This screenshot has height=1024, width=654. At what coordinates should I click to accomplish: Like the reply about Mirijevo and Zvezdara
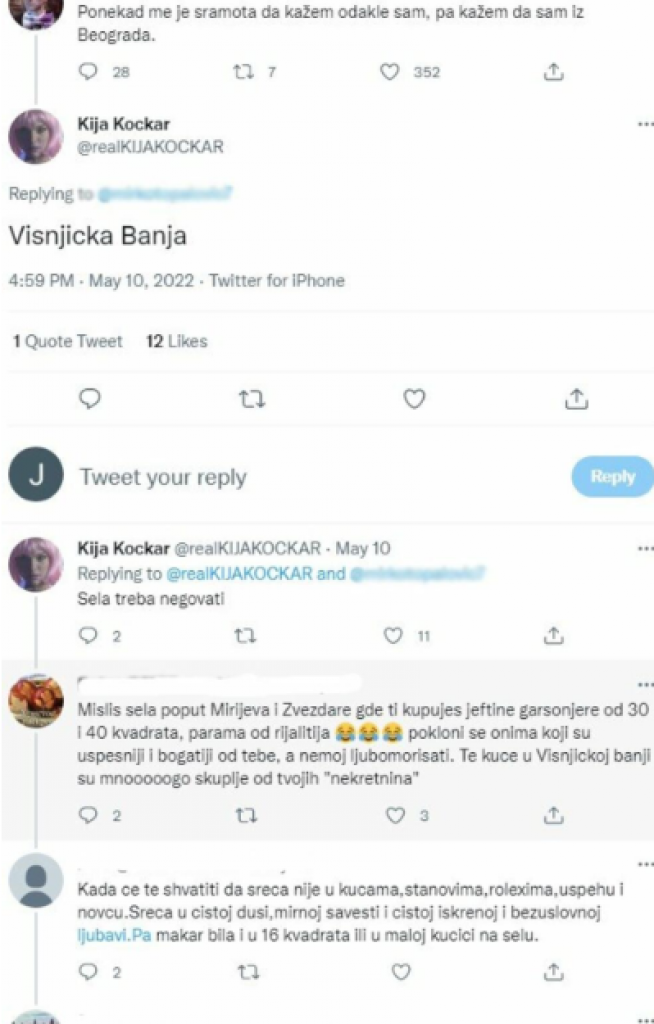pos(394,816)
